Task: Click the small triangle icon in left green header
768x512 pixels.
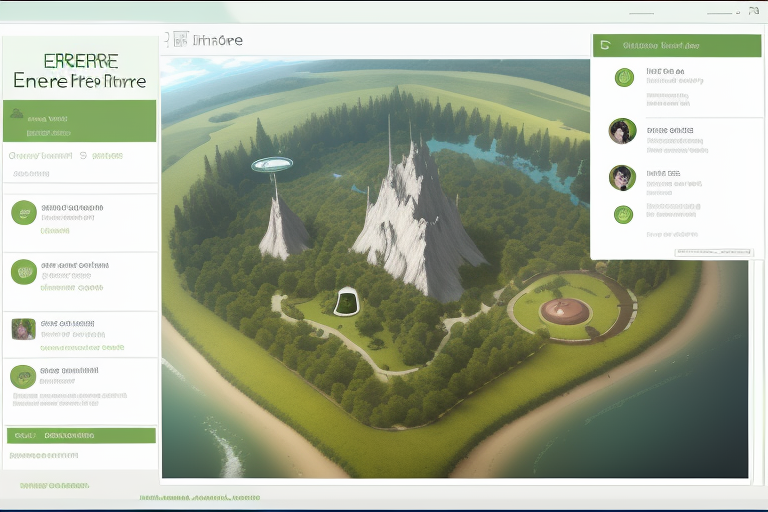Action: point(17,113)
